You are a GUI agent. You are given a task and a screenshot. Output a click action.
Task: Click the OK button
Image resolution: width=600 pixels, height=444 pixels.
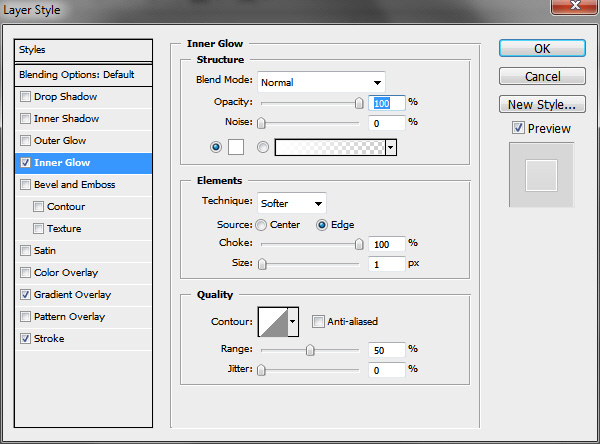click(542, 49)
